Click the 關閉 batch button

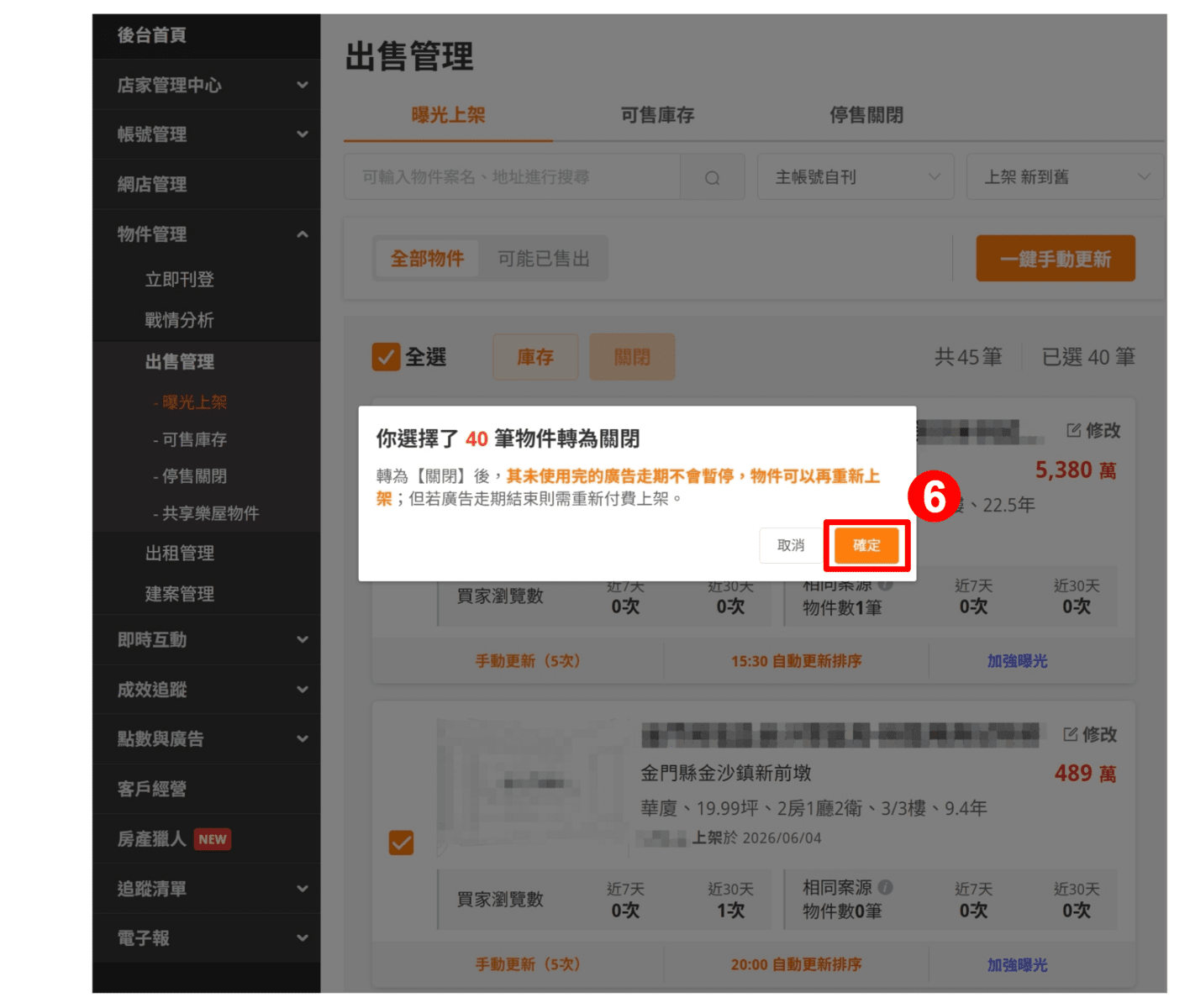(632, 357)
